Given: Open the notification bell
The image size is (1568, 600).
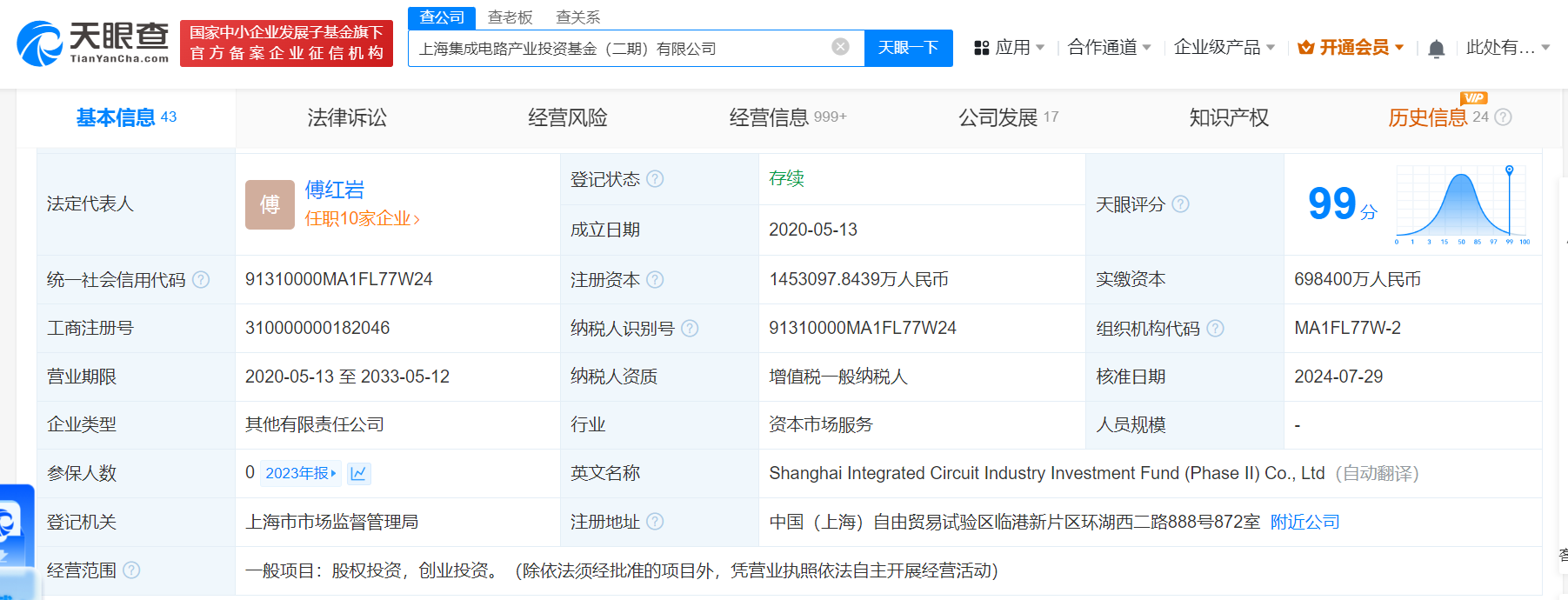Looking at the screenshot, I should (1436, 49).
